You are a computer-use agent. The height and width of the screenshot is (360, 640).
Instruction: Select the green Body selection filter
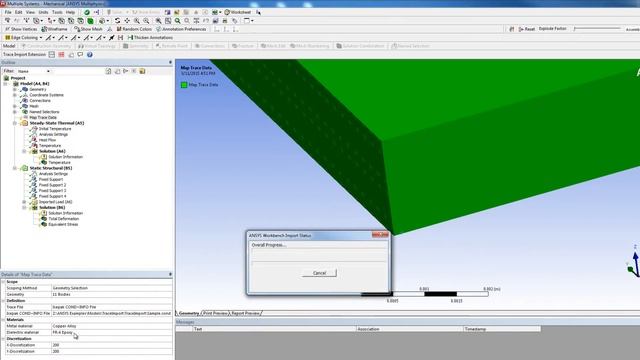pyautogui.click(x=90, y=20)
